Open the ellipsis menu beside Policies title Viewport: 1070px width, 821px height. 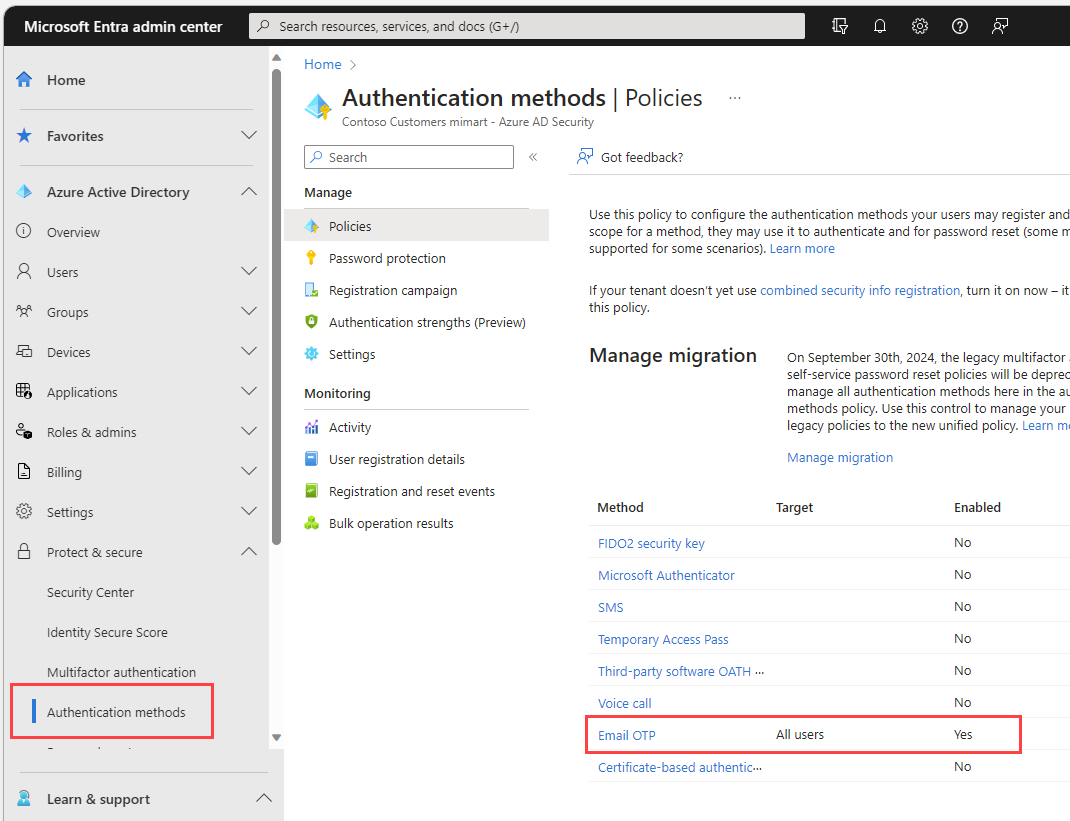point(734,98)
